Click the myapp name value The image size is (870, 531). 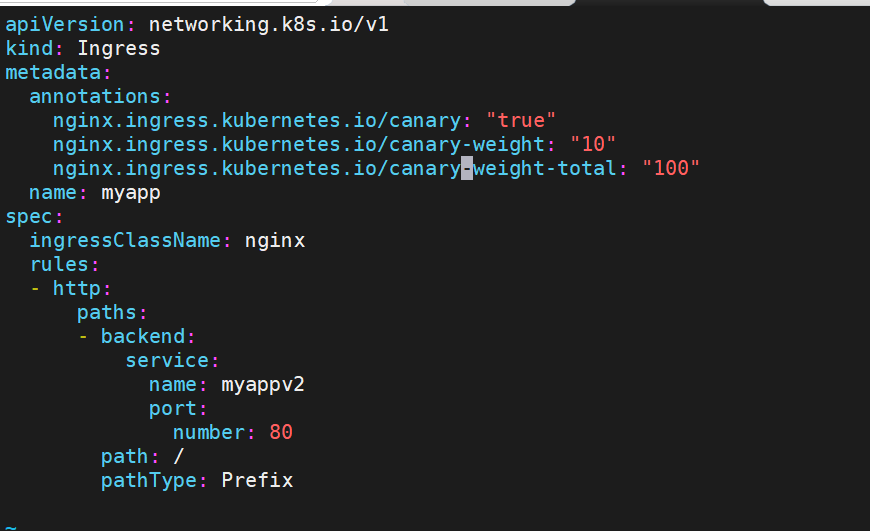(131, 193)
